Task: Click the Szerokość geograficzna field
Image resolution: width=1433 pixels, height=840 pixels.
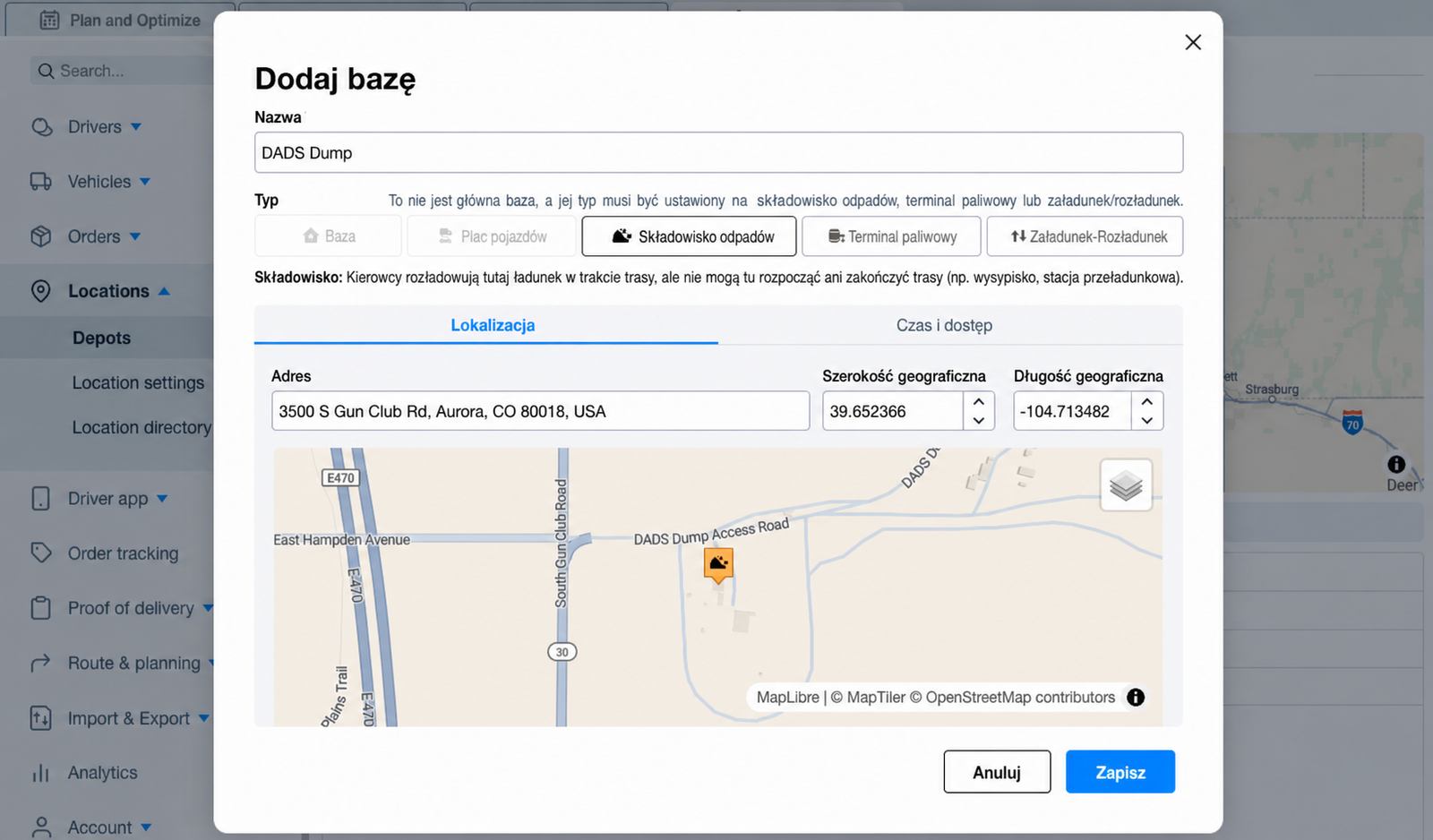Action: tap(893, 411)
